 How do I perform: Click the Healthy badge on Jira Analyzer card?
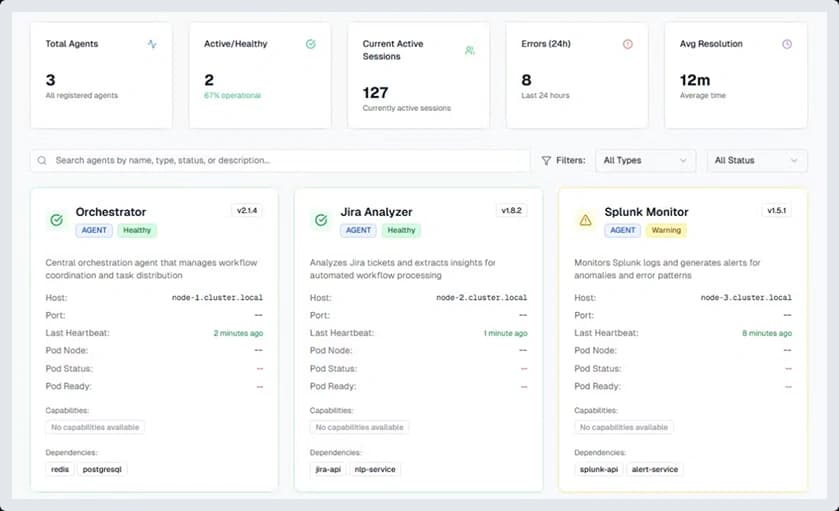click(x=401, y=230)
